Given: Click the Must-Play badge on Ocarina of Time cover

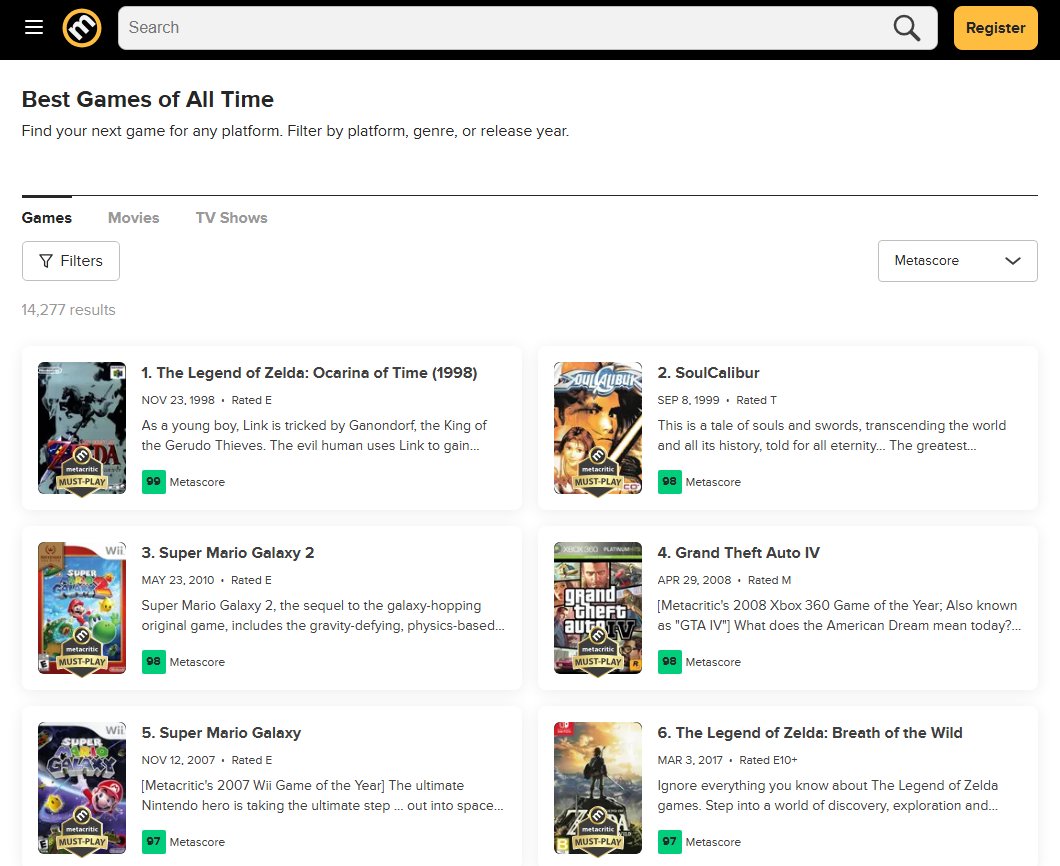Looking at the screenshot, I should click(x=82, y=472).
